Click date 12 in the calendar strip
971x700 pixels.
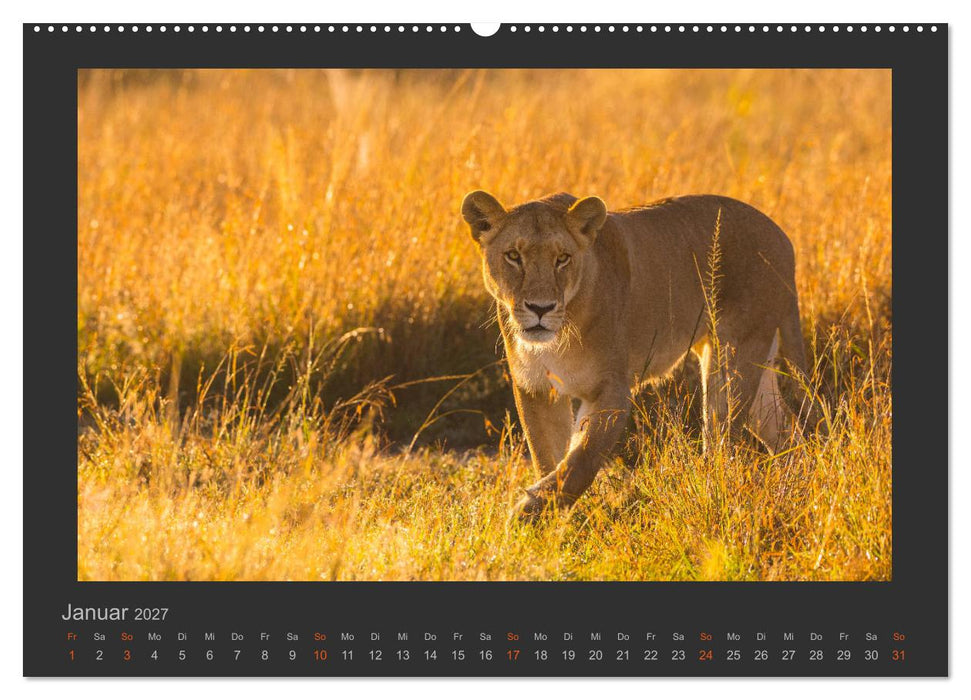[x=375, y=655]
